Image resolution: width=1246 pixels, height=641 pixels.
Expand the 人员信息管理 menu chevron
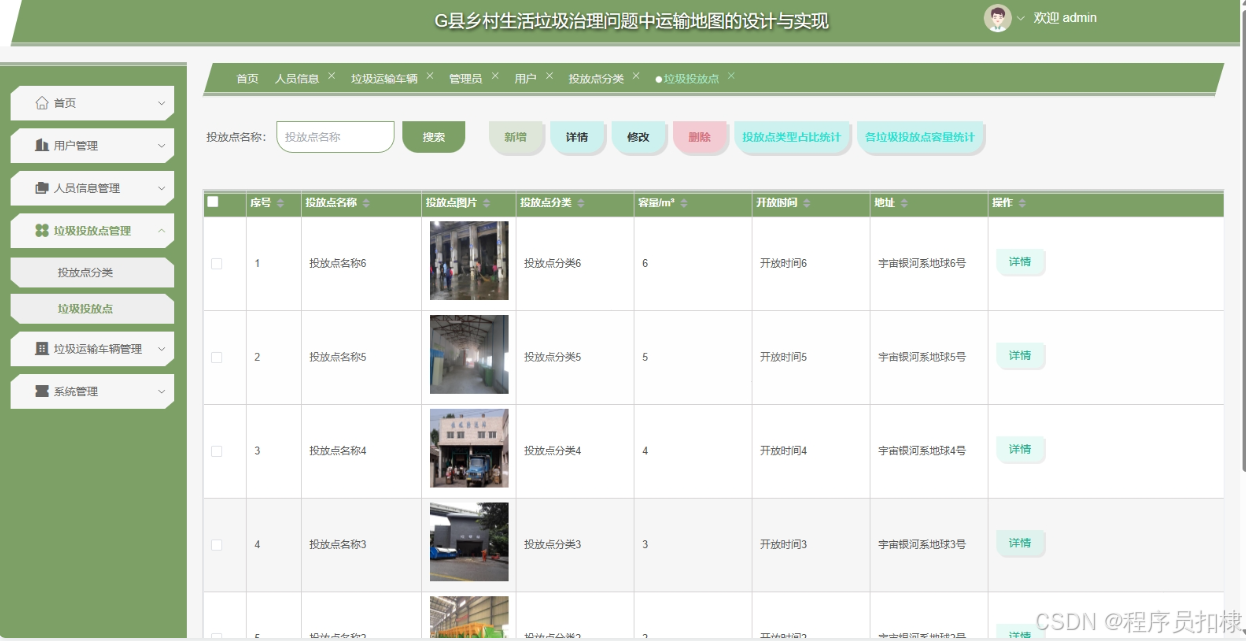161,188
